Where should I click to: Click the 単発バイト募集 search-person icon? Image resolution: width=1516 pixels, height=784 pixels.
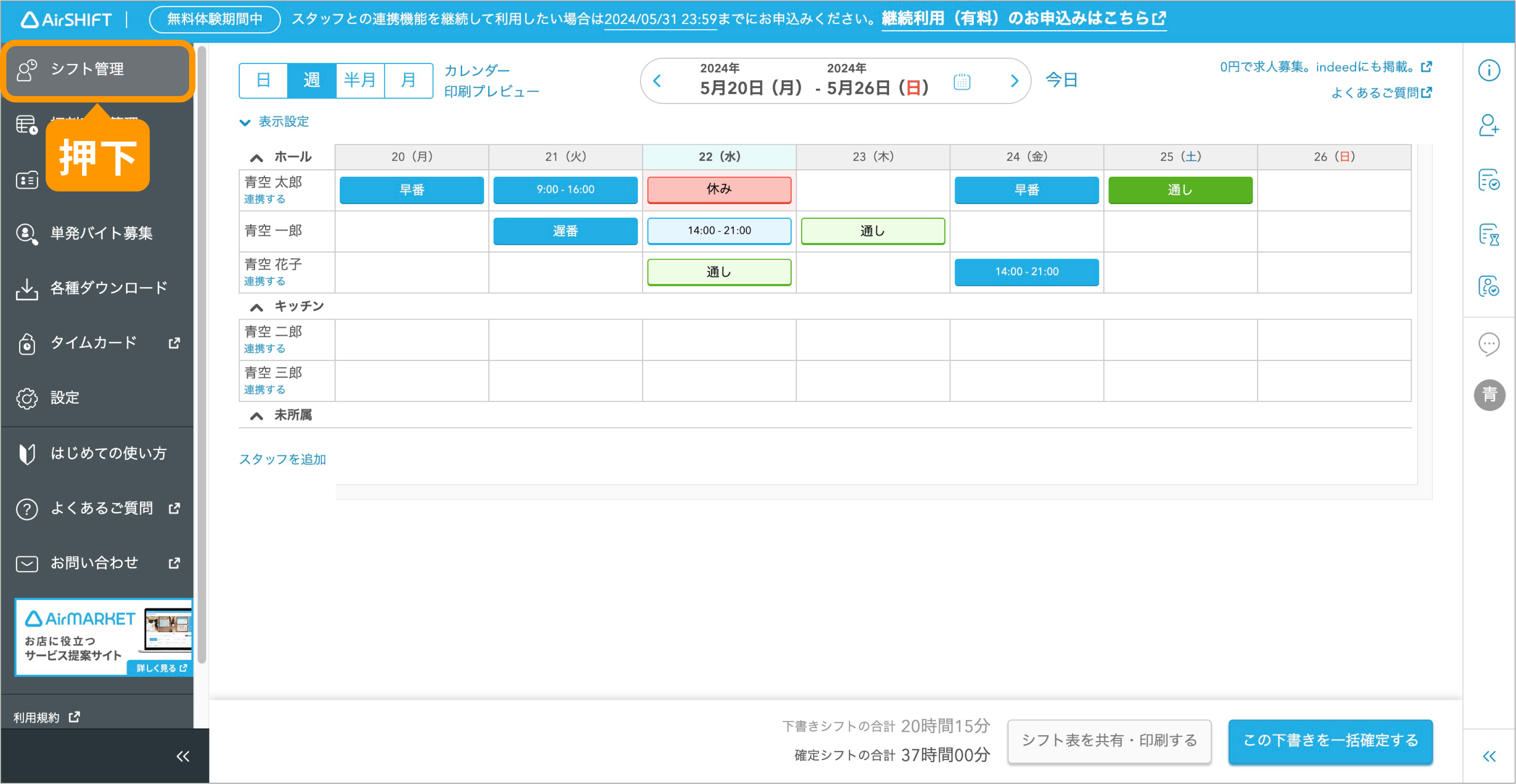coord(27,234)
